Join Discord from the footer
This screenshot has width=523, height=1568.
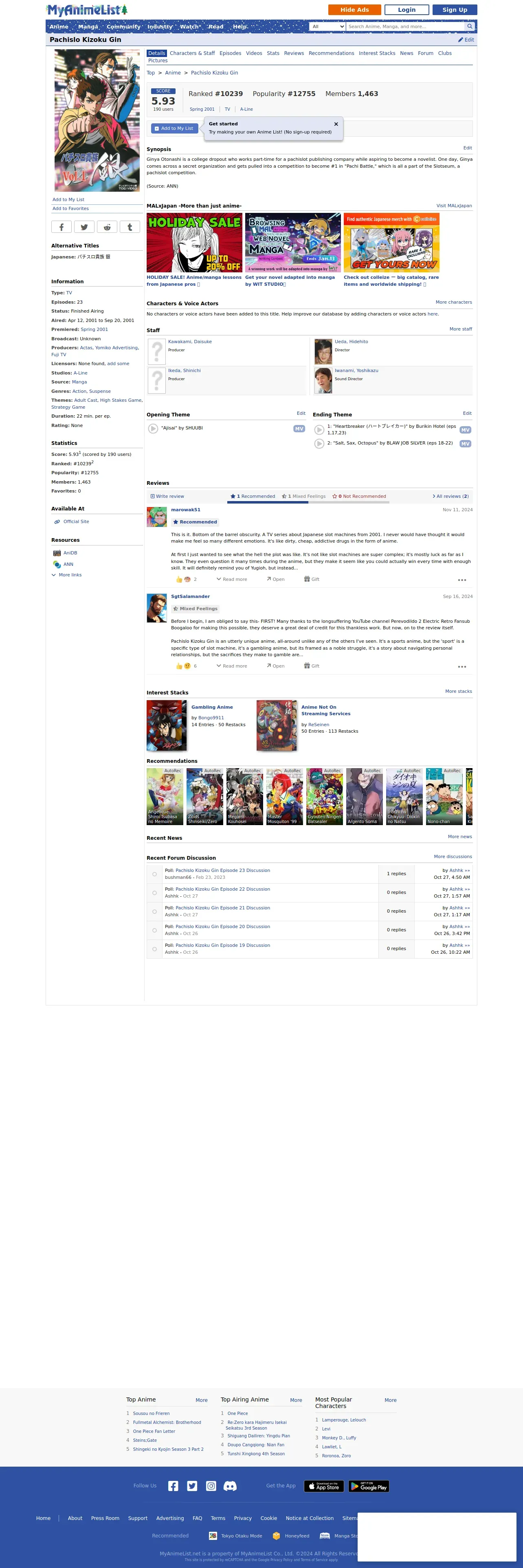tap(230, 1486)
